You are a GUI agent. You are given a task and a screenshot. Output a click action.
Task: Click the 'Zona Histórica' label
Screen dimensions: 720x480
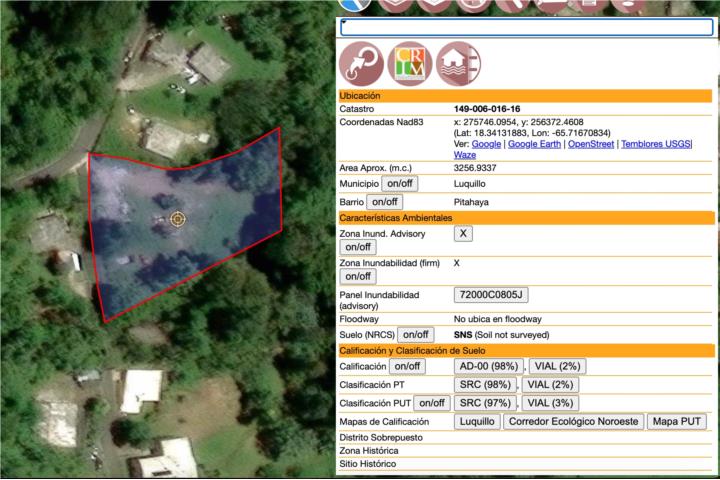[369, 451]
